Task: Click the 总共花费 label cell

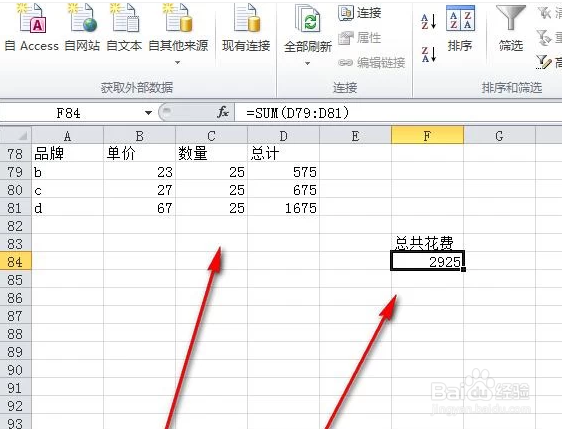Action: [x=427, y=243]
